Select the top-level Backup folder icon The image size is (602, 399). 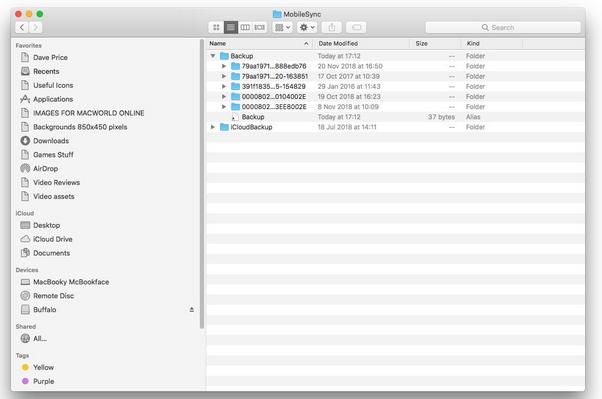click(x=224, y=56)
